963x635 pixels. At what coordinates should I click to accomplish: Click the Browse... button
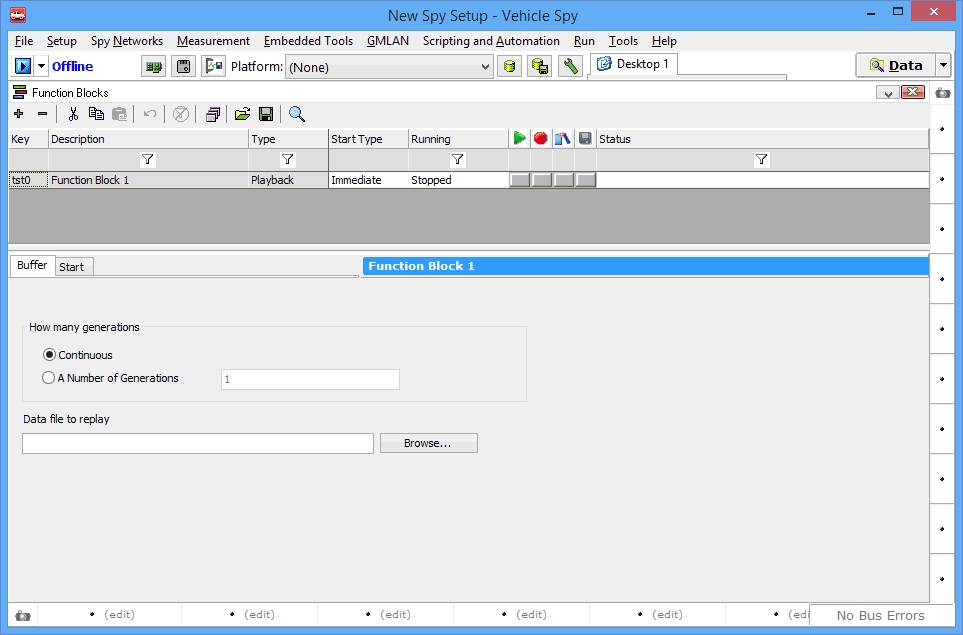[428, 443]
